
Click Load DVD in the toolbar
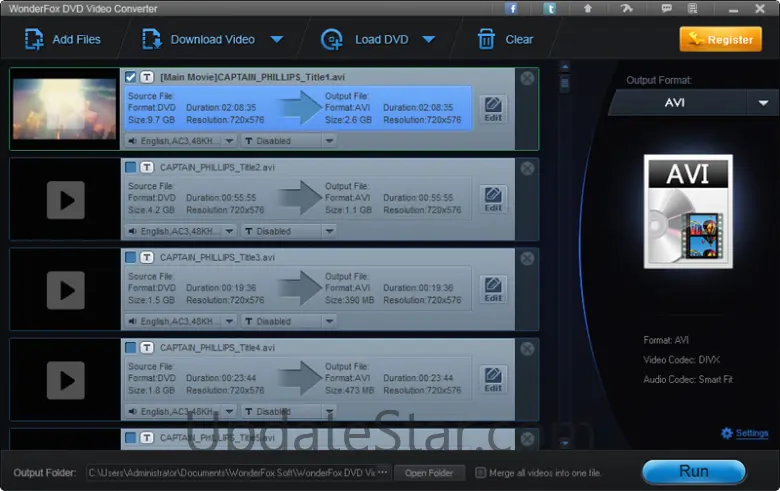point(378,40)
